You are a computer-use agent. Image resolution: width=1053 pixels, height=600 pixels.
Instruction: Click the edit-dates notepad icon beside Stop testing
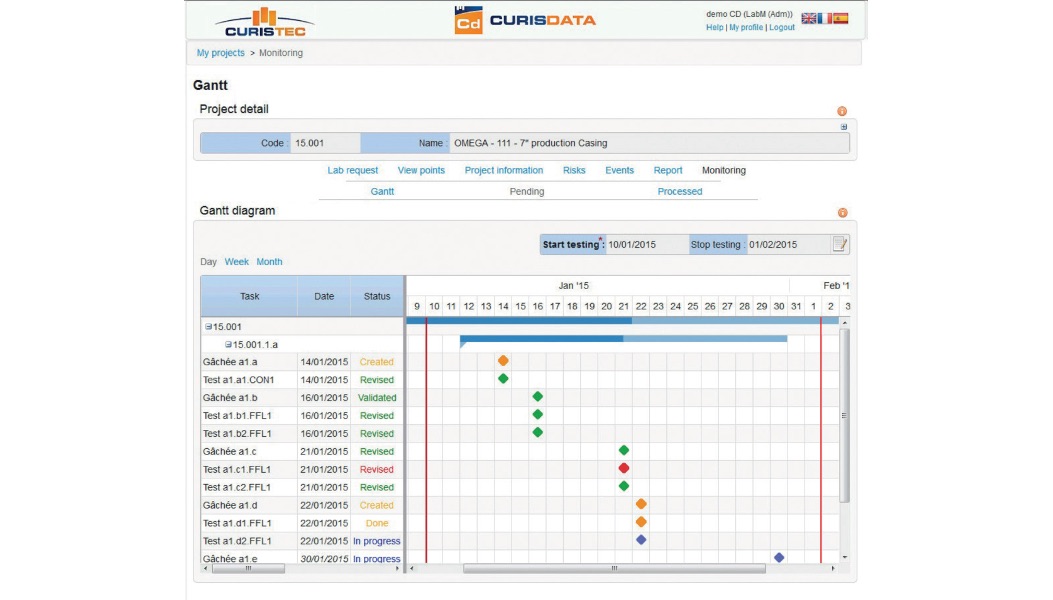(840, 244)
